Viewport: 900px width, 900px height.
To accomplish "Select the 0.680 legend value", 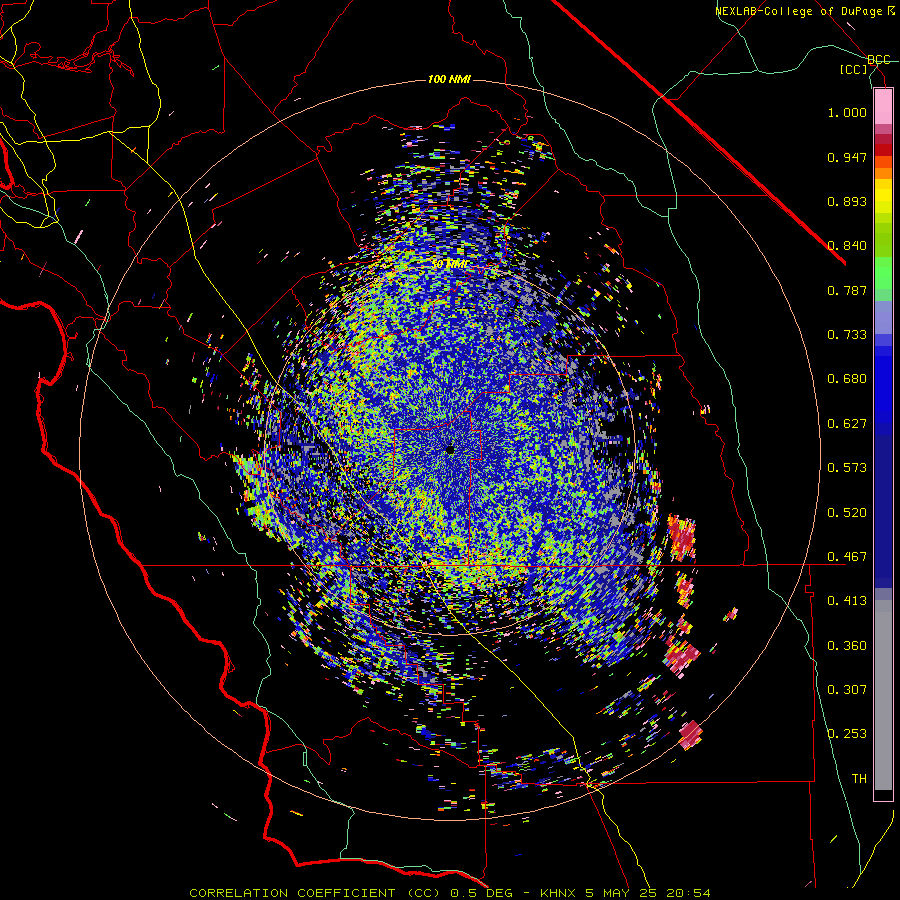I will tap(847, 379).
